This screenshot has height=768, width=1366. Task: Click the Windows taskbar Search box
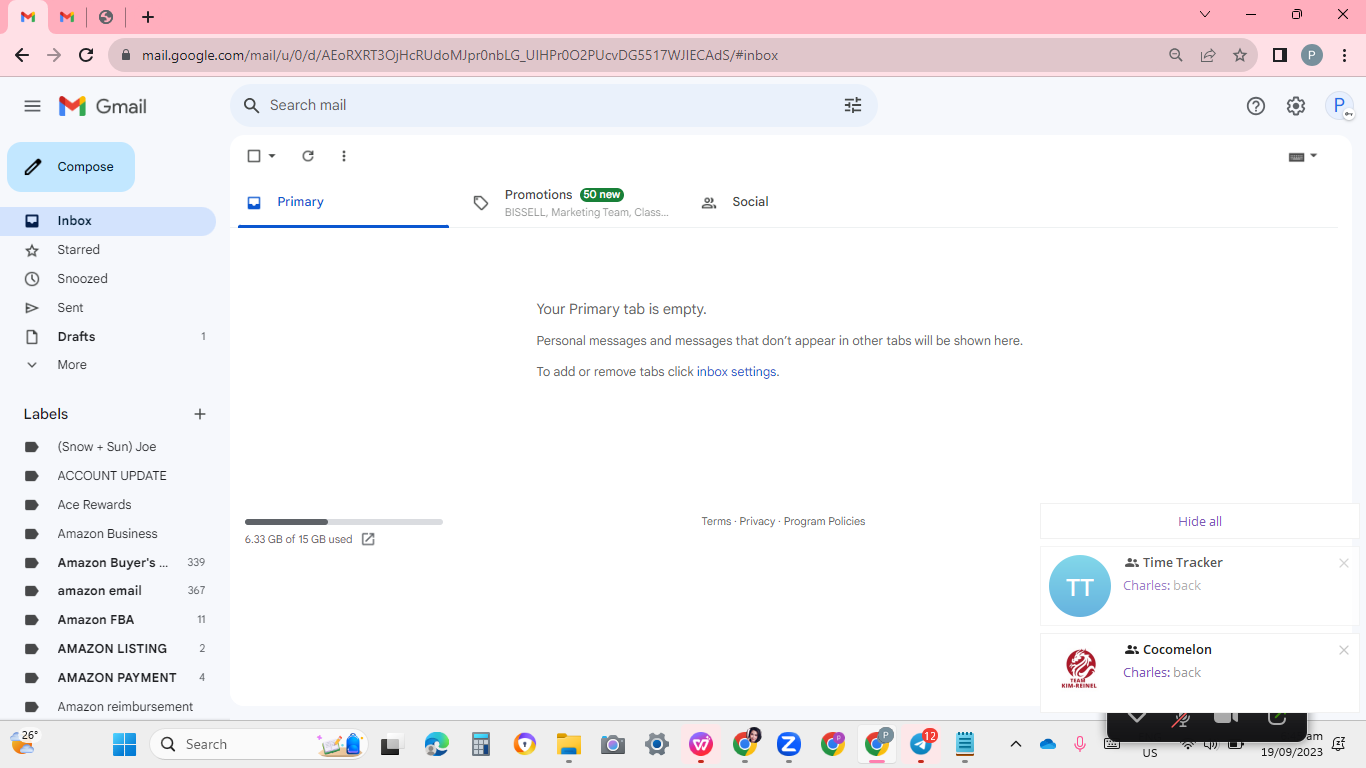[259, 744]
